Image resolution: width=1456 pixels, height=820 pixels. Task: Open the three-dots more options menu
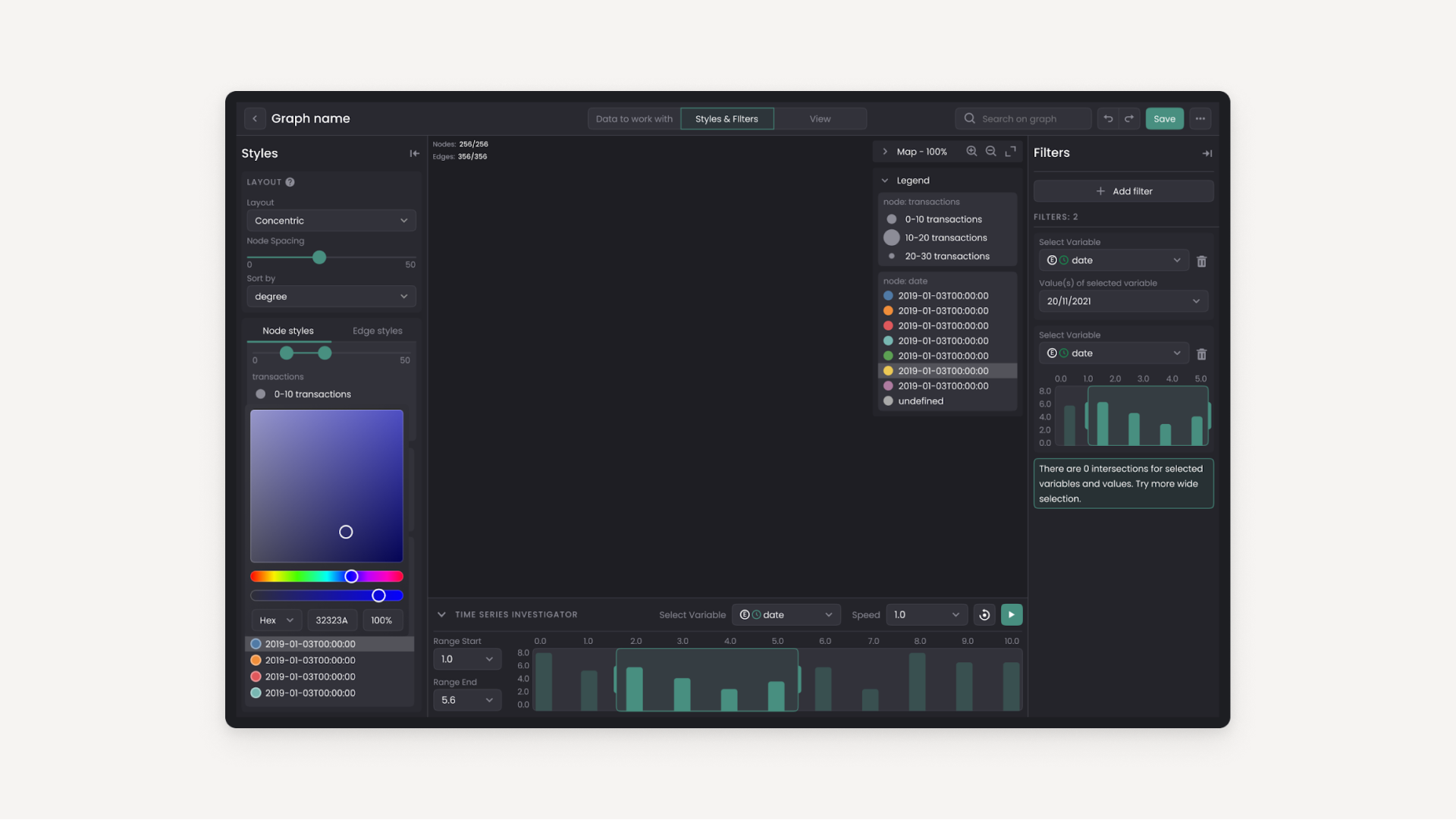(1200, 118)
